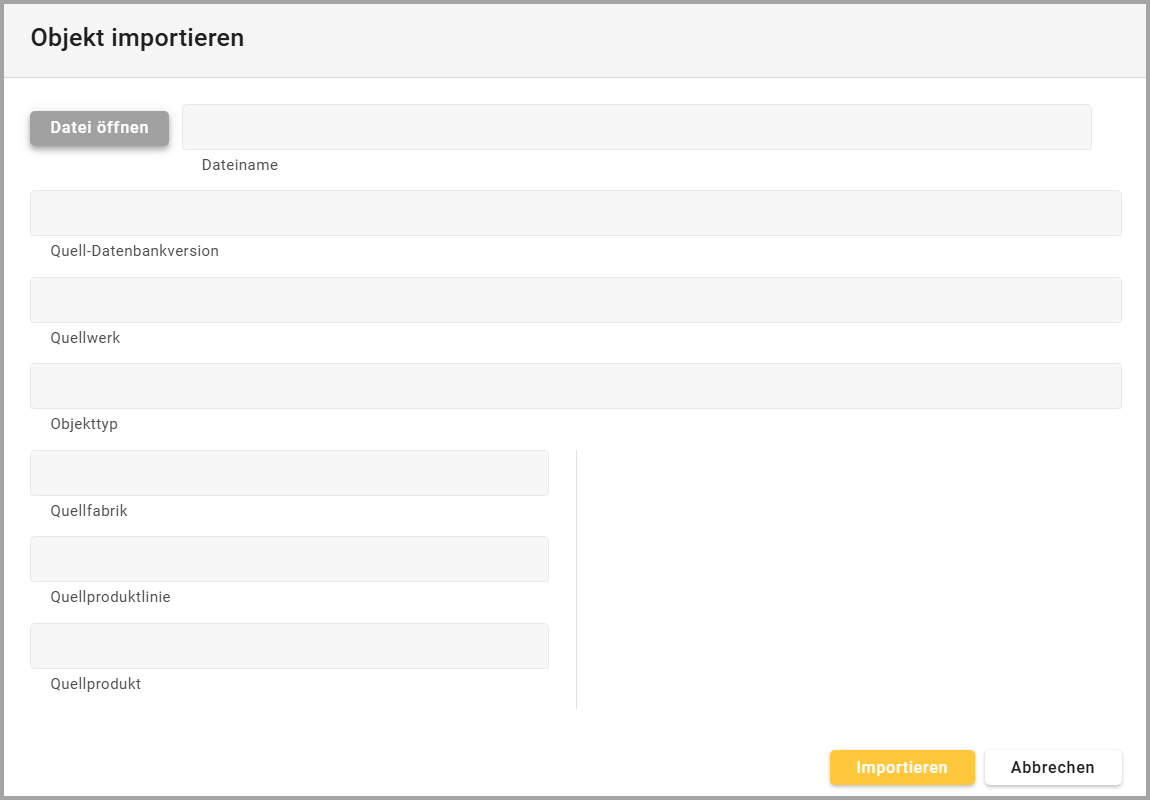This screenshot has width=1150, height=800.
Task: Click the Objekt importieren dialog title
Action: (137, 38)
